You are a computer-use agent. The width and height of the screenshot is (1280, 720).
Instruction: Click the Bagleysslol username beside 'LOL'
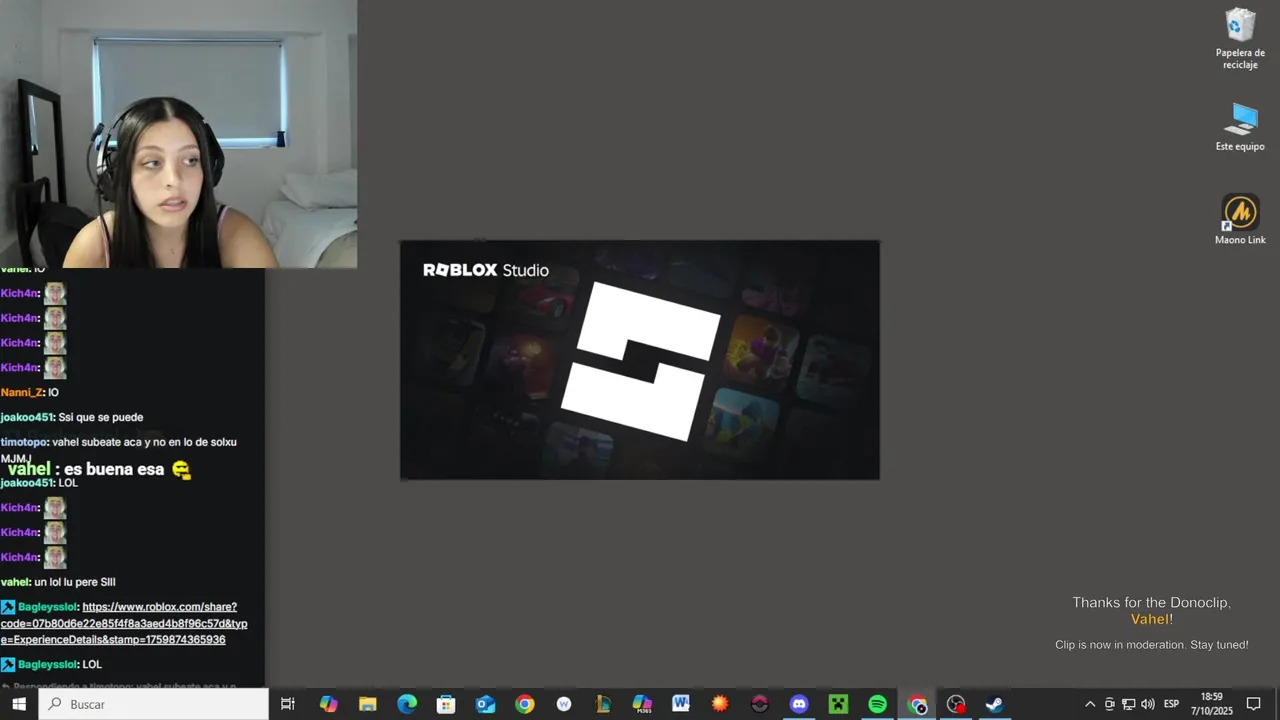(47, 664)
